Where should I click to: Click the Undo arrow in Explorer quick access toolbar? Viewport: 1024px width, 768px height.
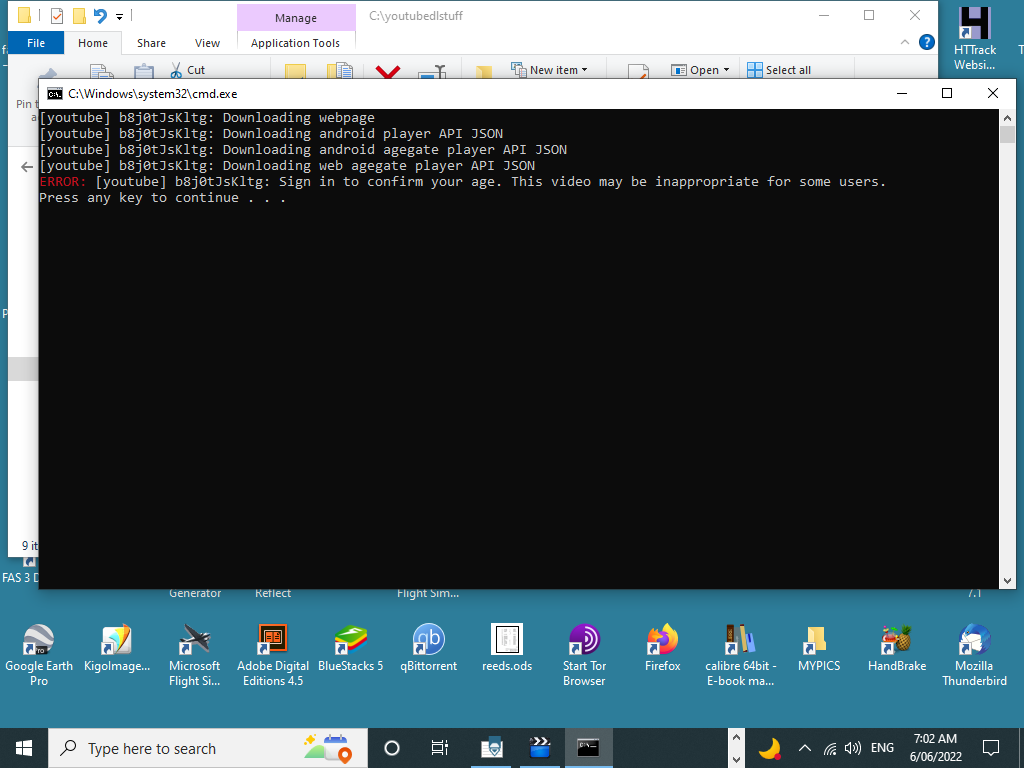100,16
